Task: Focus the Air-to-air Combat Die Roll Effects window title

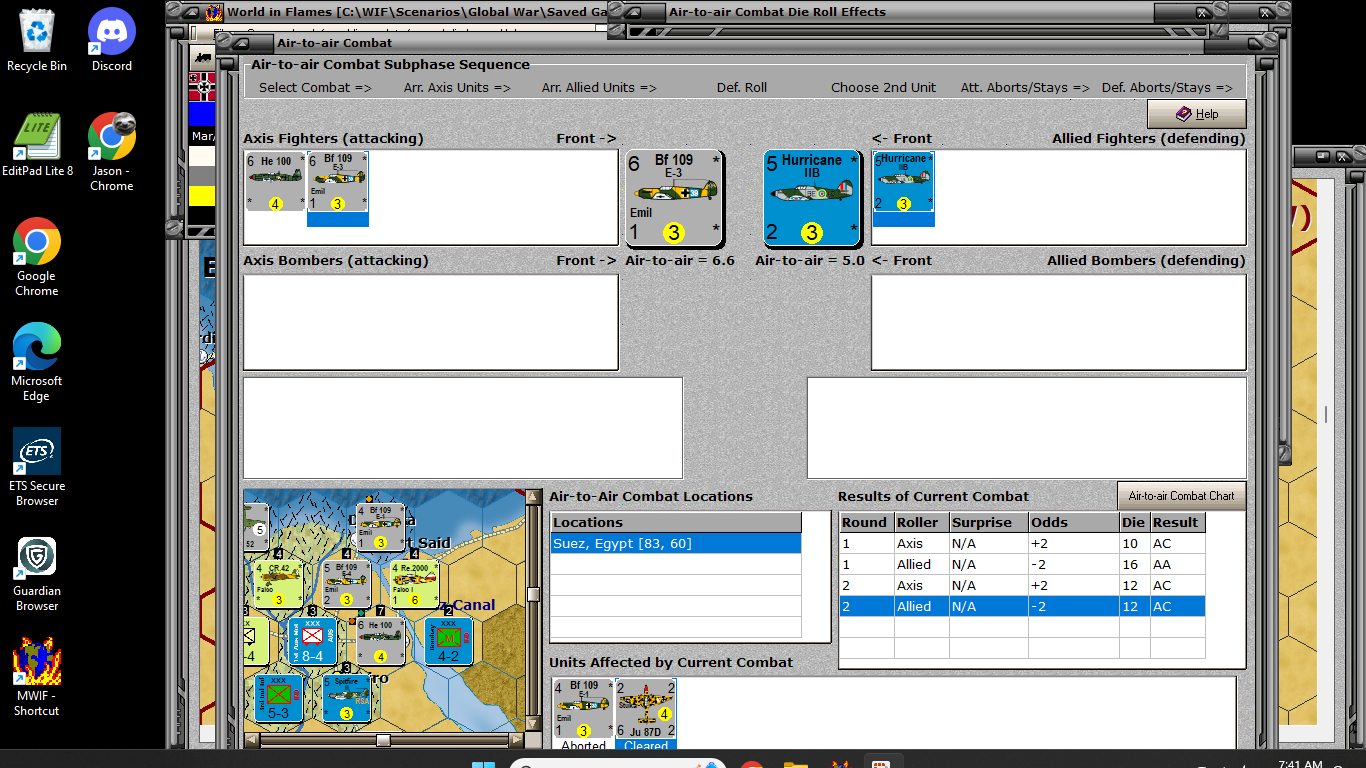Action: pyautogui.click(x=777, y=12)
